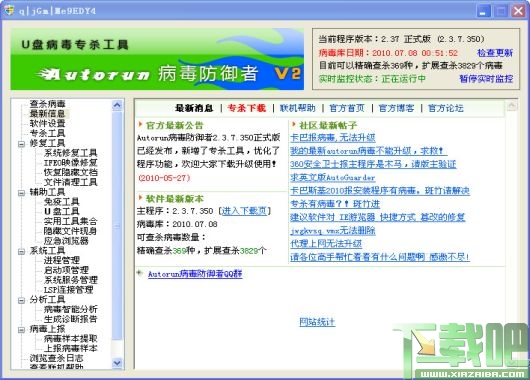Screen dimensions: 530x380
Task: Select U盘工具 in the tree
Action: [62, 211]
